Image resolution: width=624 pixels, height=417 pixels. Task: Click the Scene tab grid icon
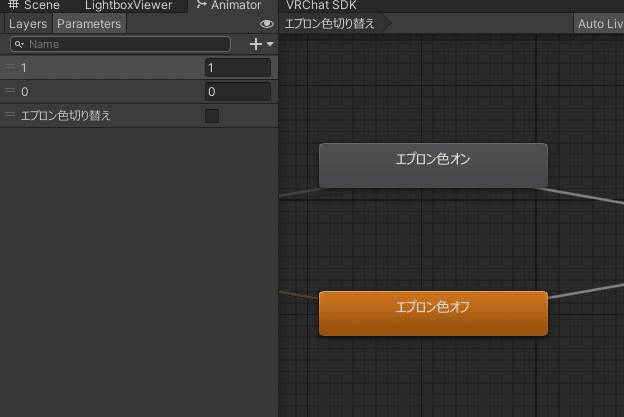pos(14,4)
